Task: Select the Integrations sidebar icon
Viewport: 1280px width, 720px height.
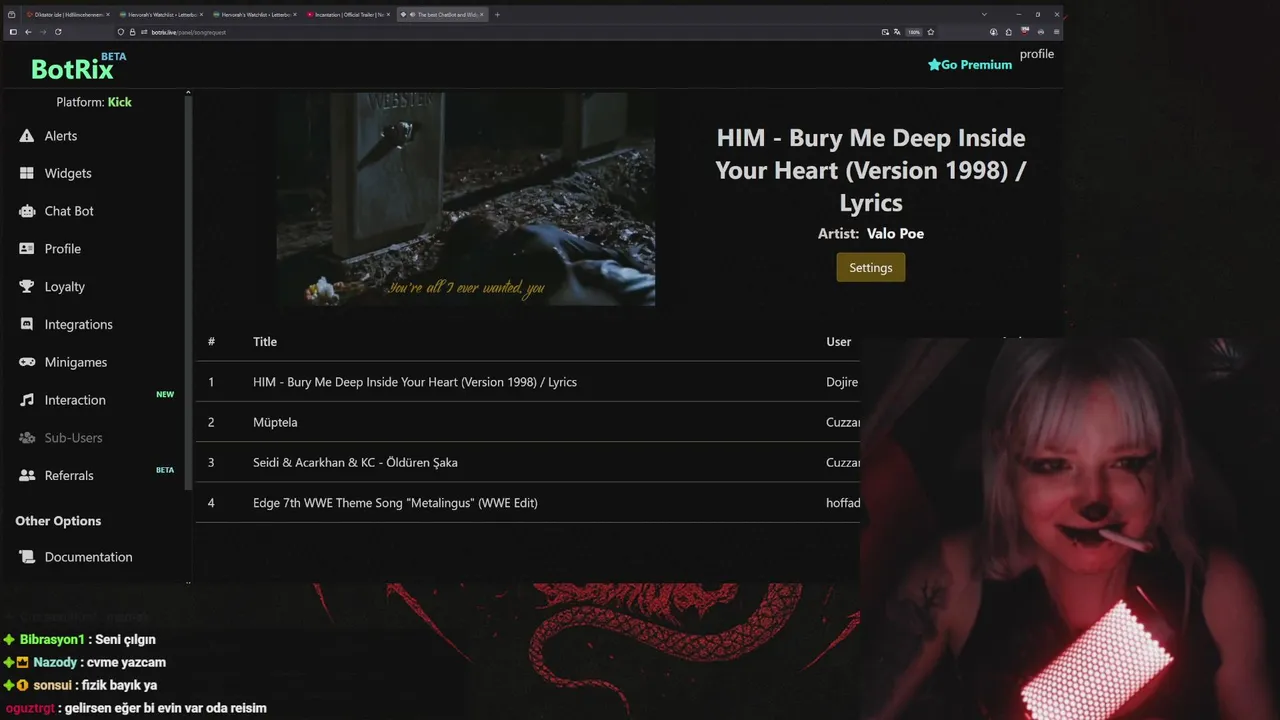Action: click(27, 324)
